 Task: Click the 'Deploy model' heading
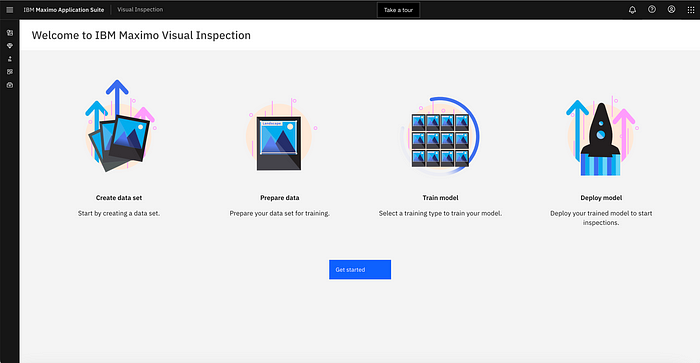601,198
